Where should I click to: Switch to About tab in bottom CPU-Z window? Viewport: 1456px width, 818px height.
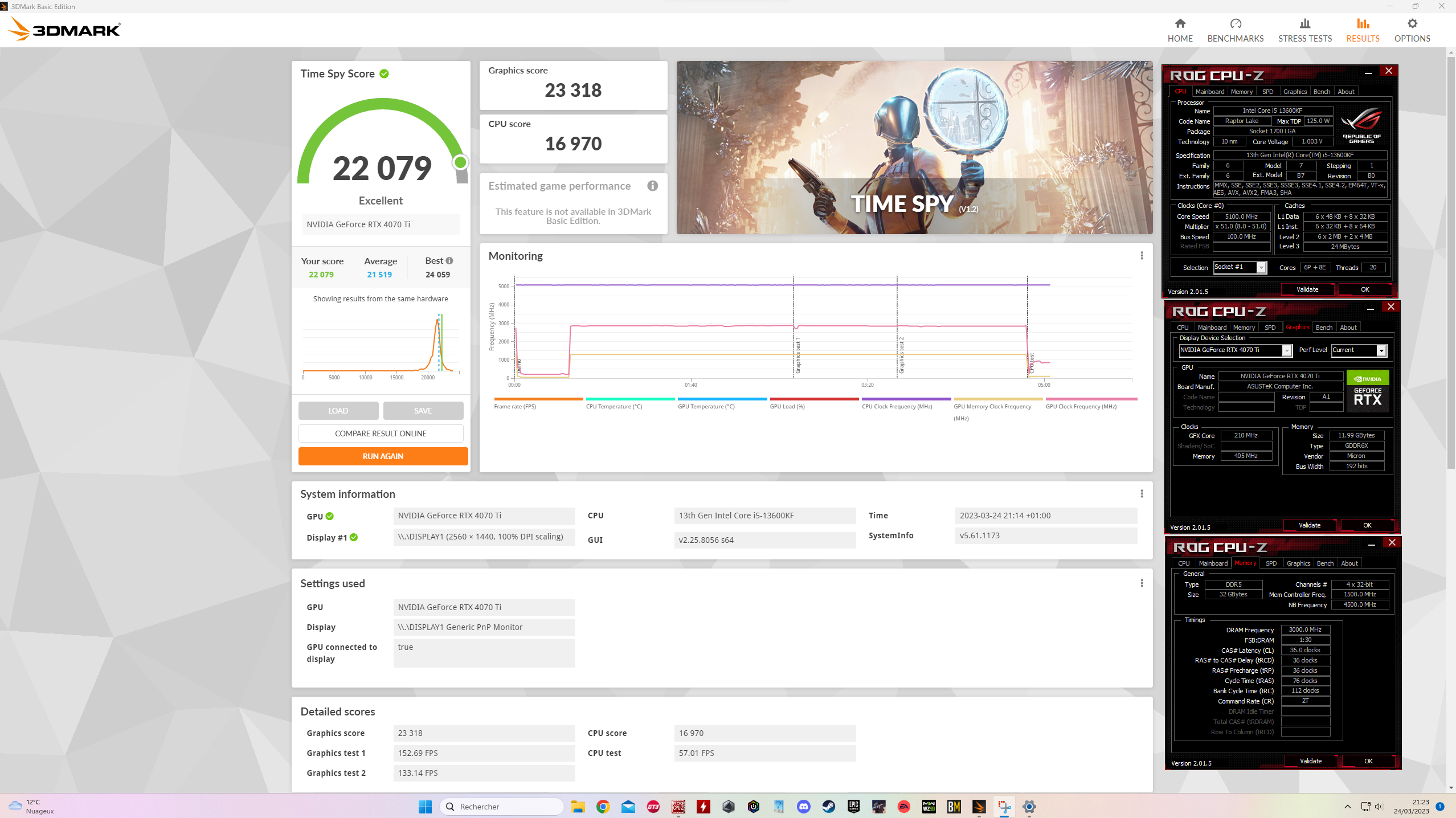[1349, 563]
